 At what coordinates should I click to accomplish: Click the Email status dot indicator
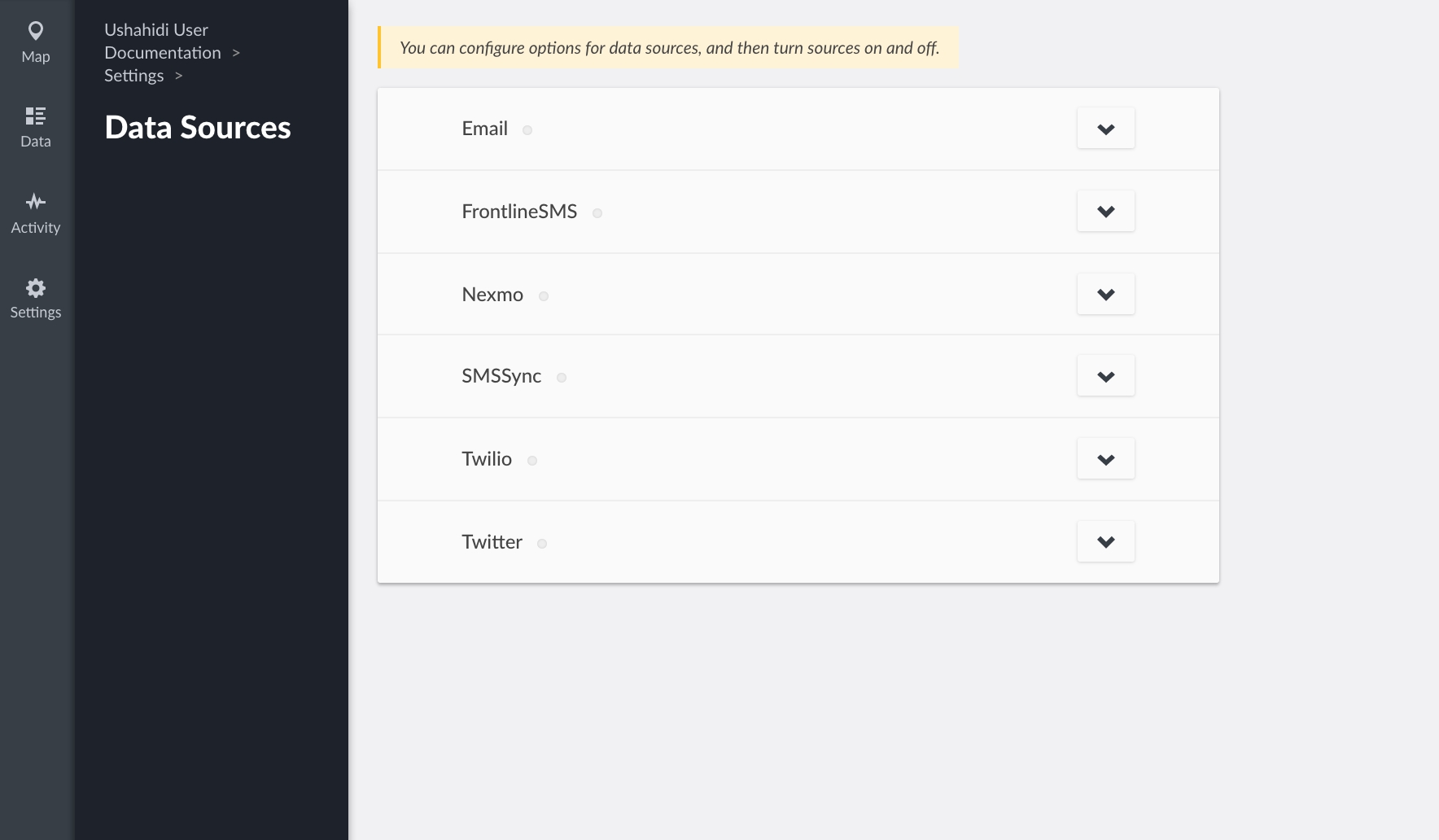coord(527,130)
